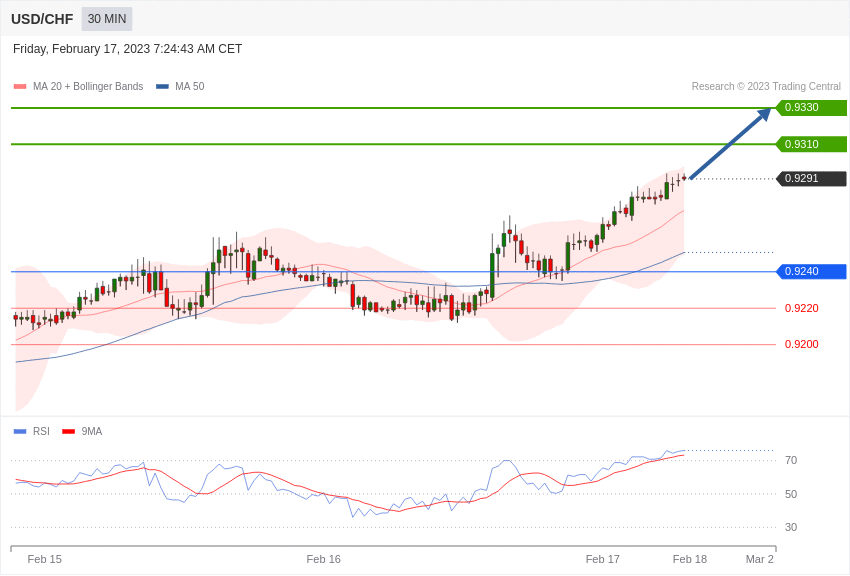Screen dimensions: 850x576
Task: Select the chart date and time text
Action: [127, 49]
